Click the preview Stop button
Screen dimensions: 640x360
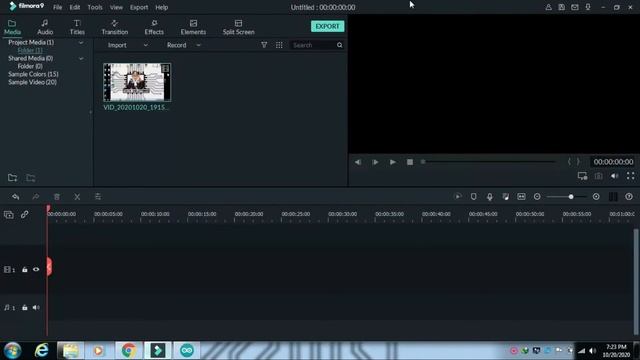click(410, 162)
